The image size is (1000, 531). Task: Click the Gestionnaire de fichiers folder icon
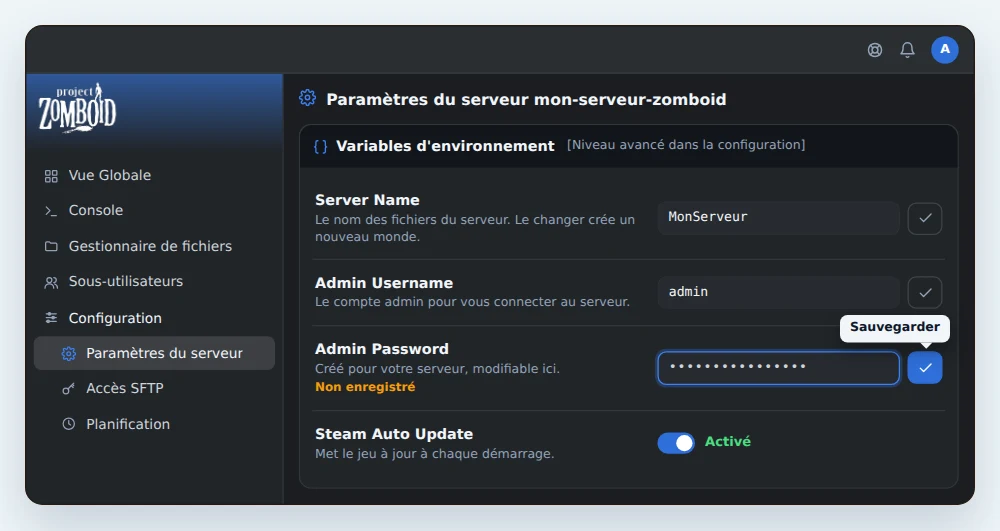[51, 246]
